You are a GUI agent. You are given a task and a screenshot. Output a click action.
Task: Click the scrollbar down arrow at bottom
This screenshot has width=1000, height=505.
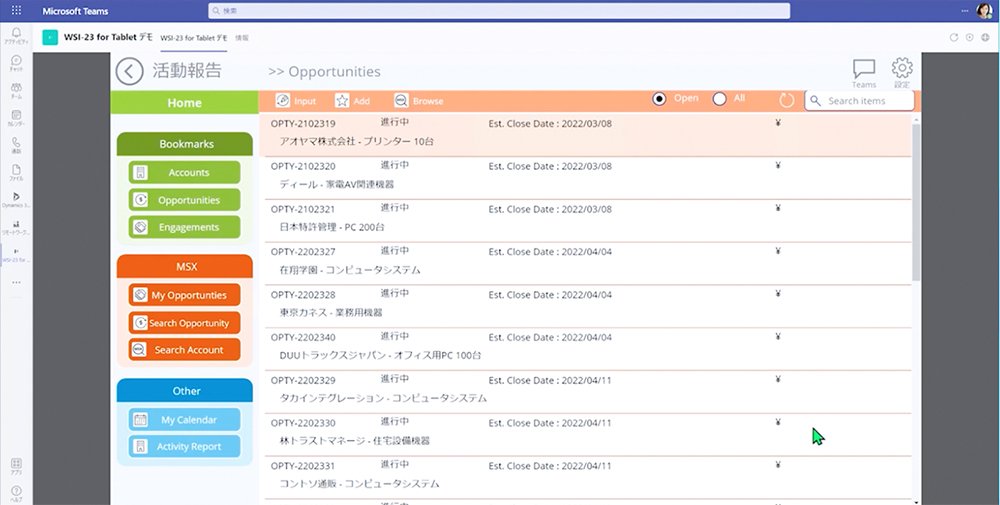click(x=916, y=502)
